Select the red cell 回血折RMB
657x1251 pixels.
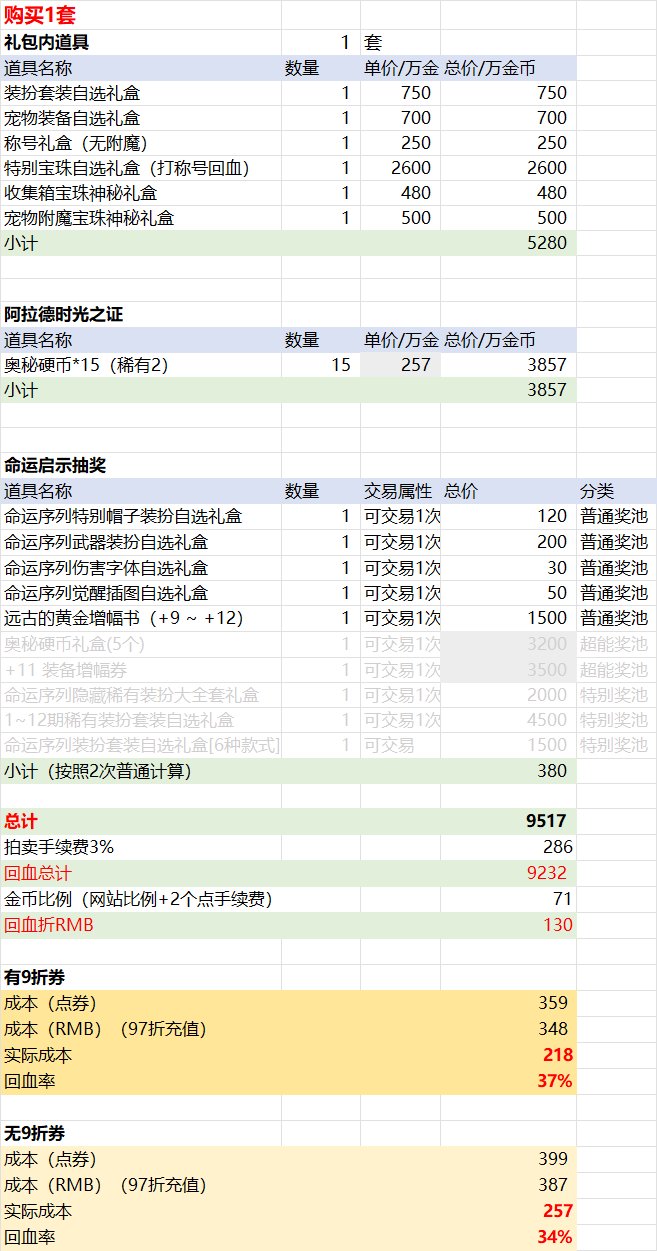49,924
